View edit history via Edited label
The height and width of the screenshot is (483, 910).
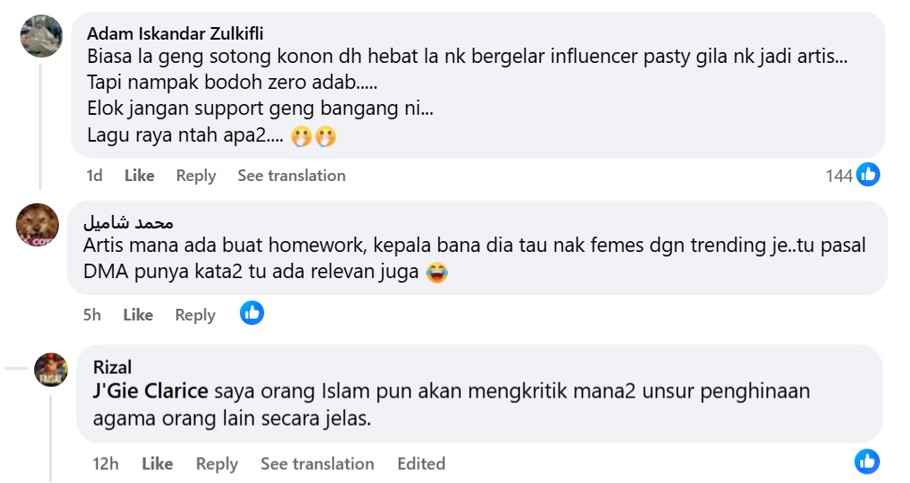point(420,463)
